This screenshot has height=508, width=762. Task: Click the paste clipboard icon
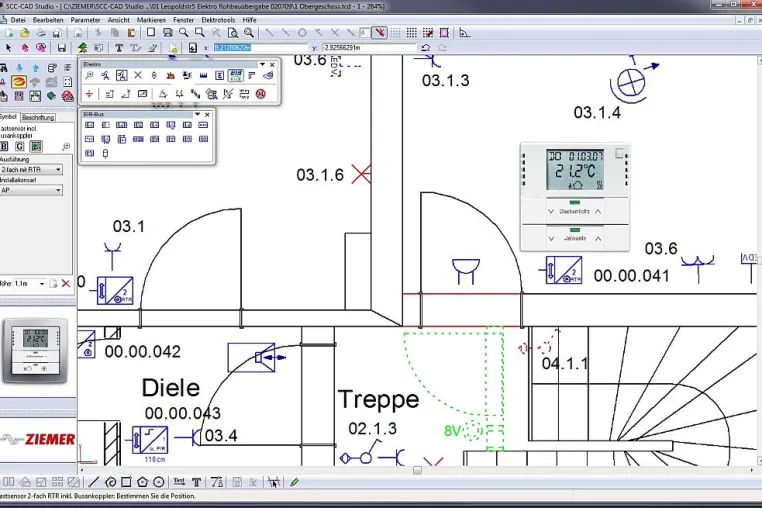pos(131,33)
